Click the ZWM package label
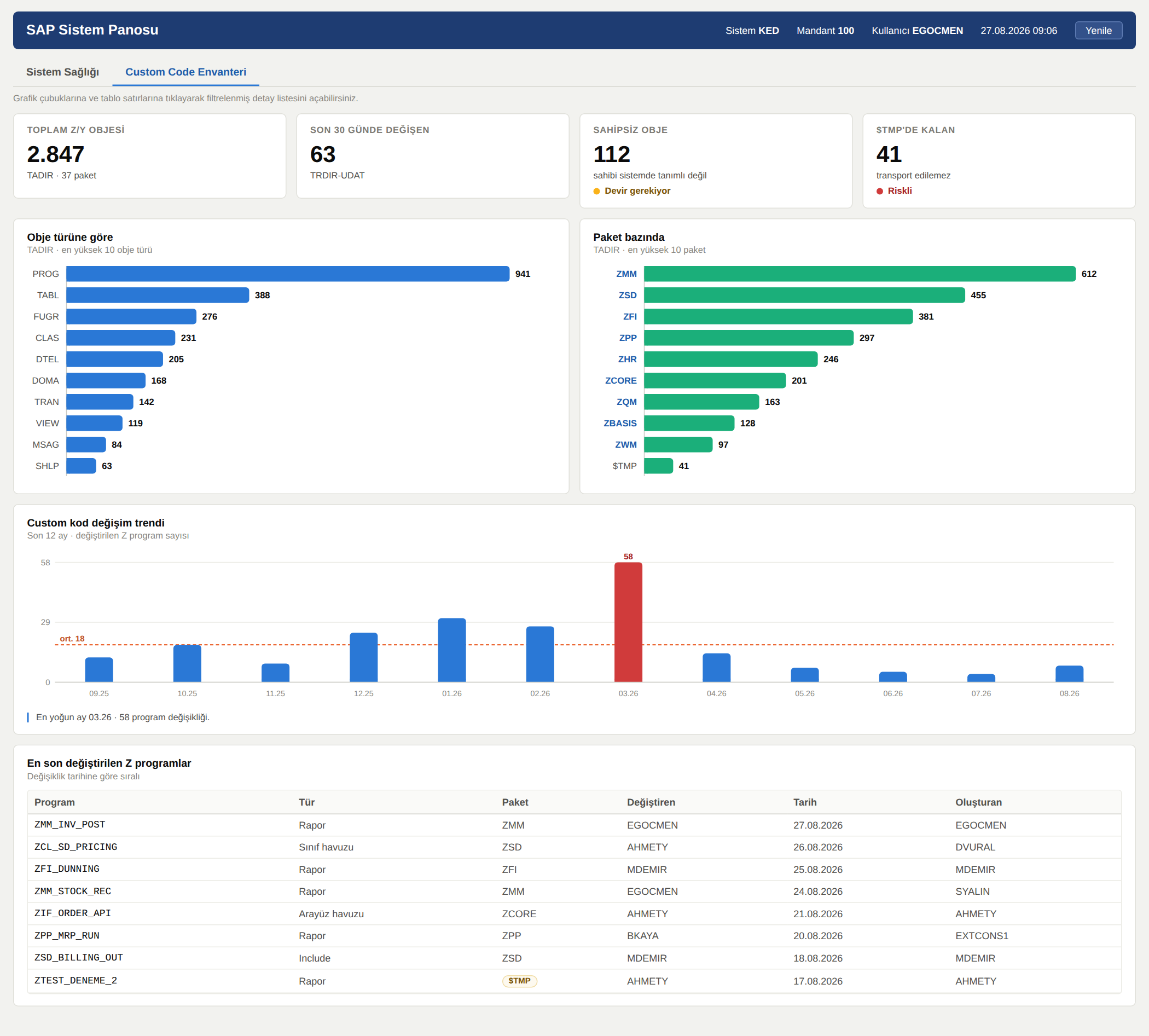The width and height of the screenshot is (1149, 1036). click(625, 444)
